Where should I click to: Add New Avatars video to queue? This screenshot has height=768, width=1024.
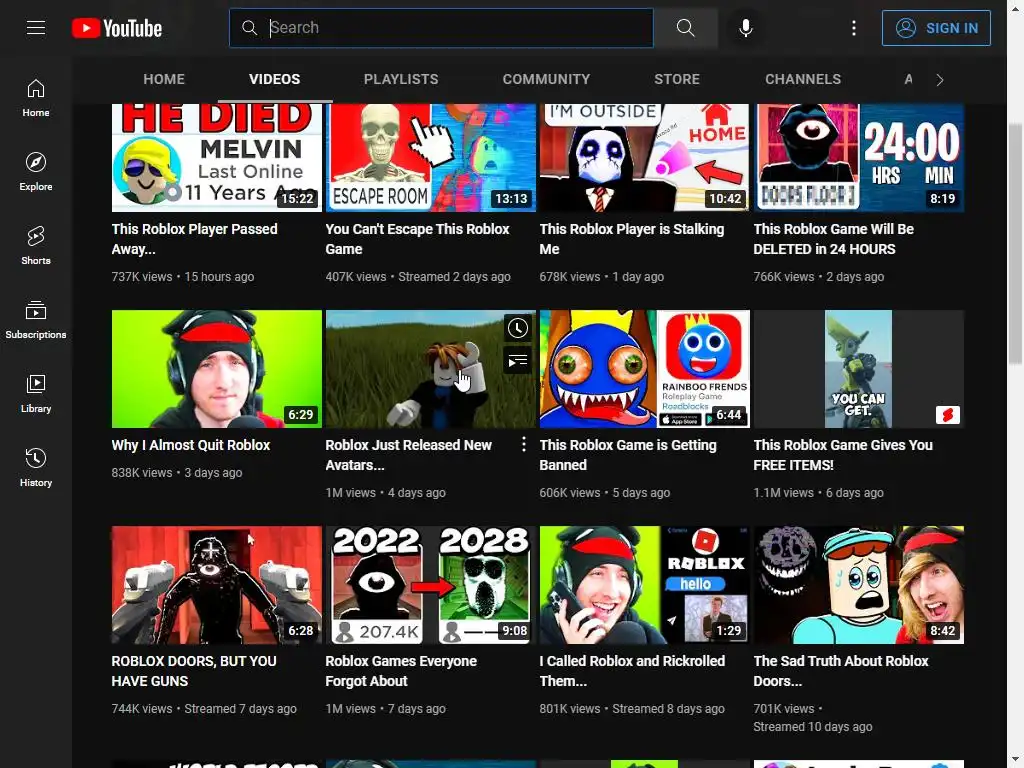click(x=518, y=360)
